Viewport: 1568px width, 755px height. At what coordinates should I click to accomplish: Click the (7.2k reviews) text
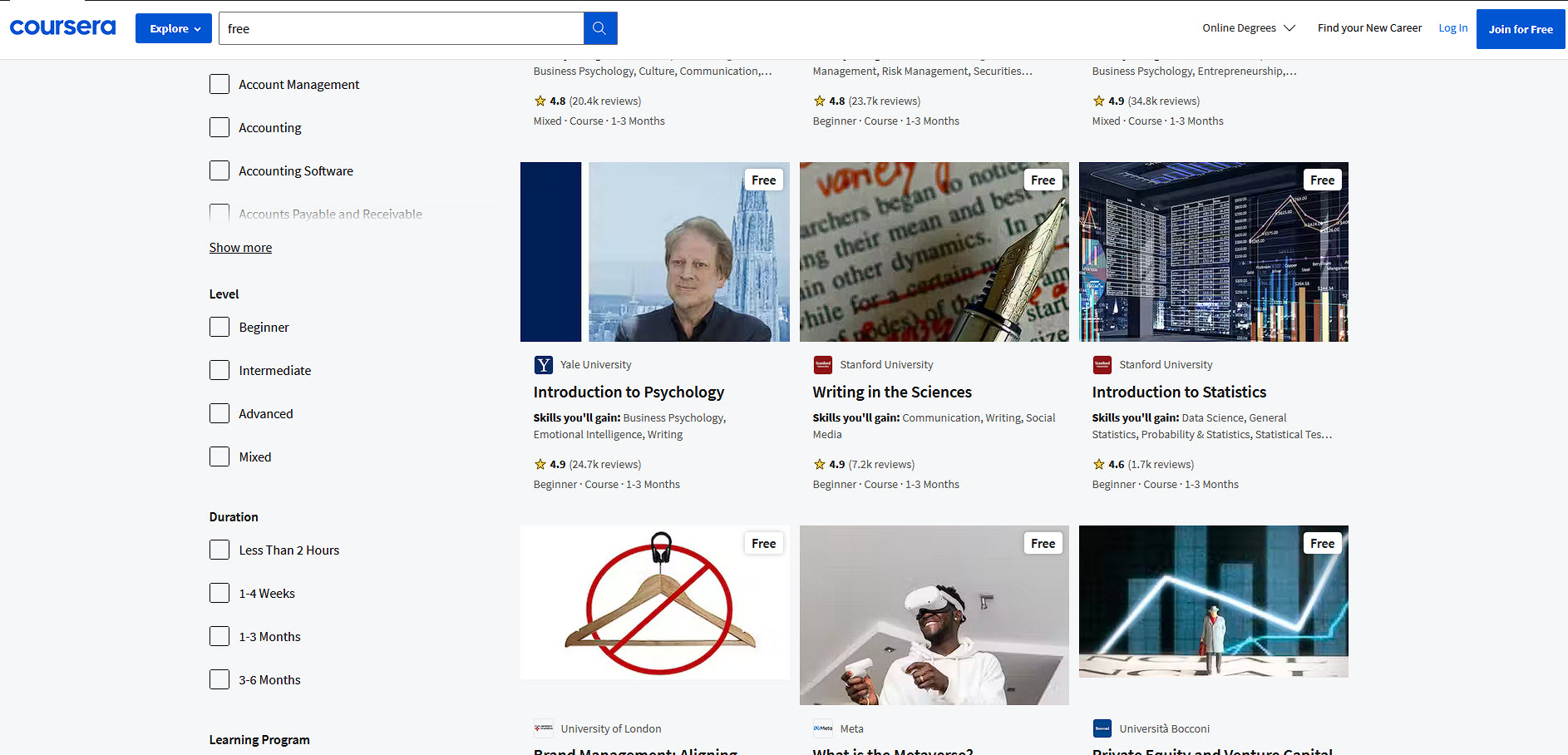coord(881,465)
